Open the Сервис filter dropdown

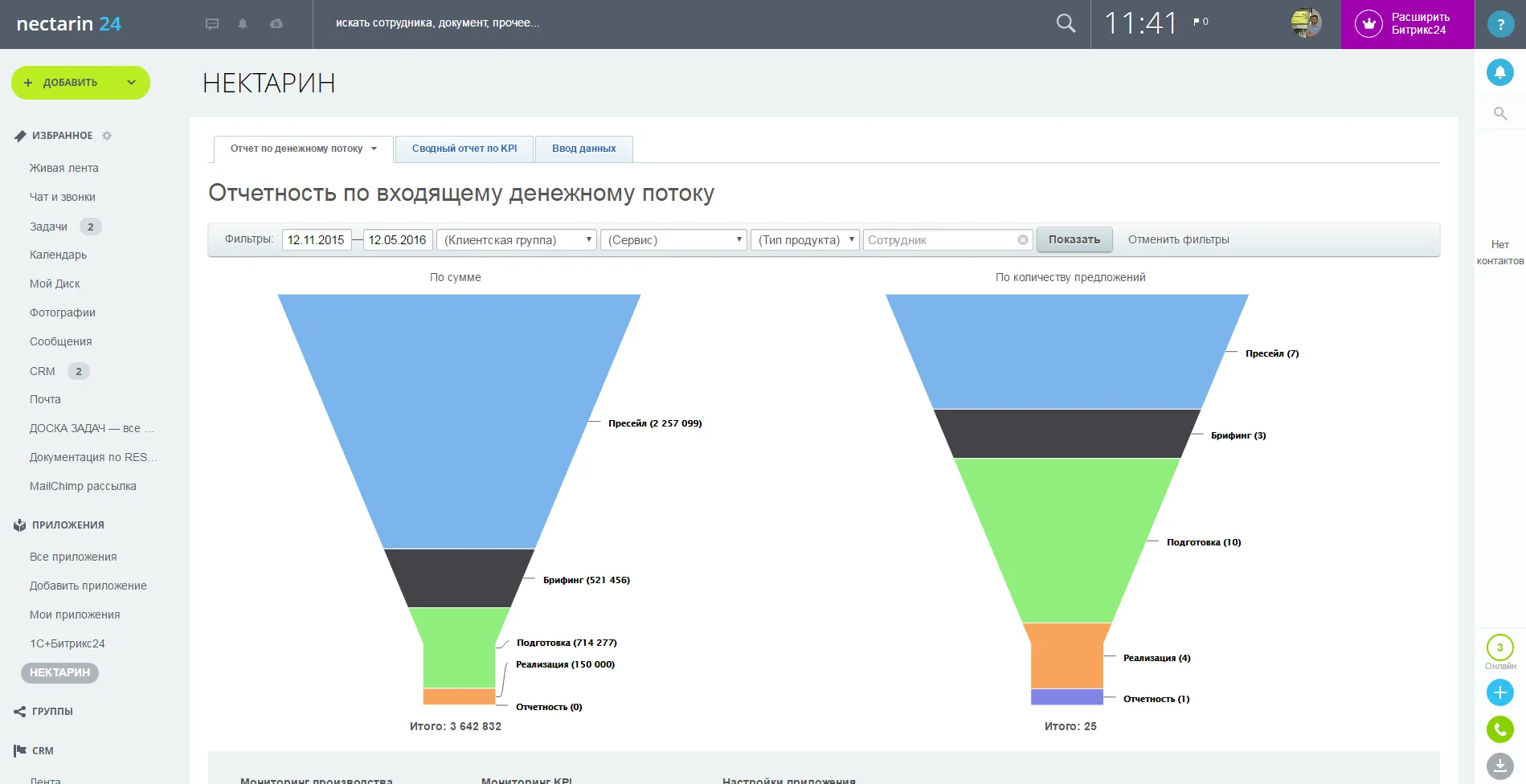coord(673,240)
